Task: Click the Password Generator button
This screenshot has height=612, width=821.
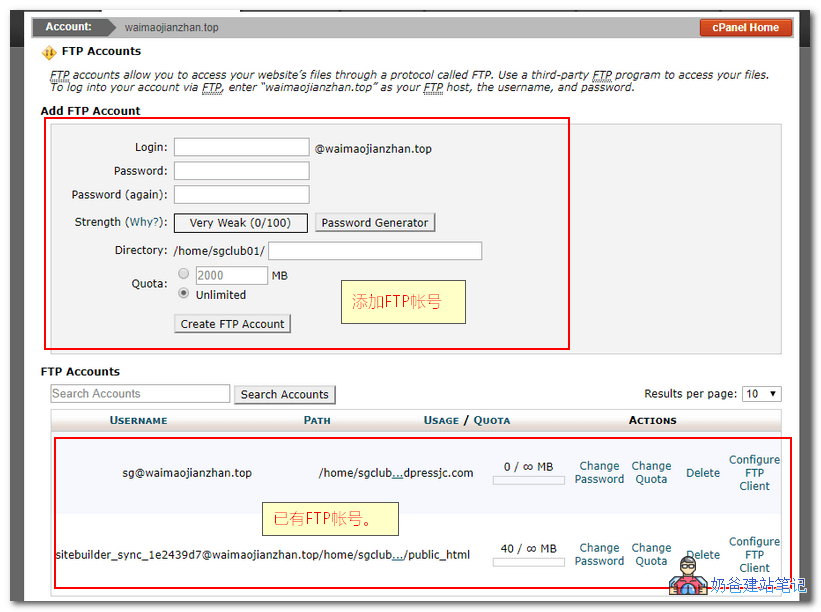Action: pyautogui.click(x=375, y=223)
